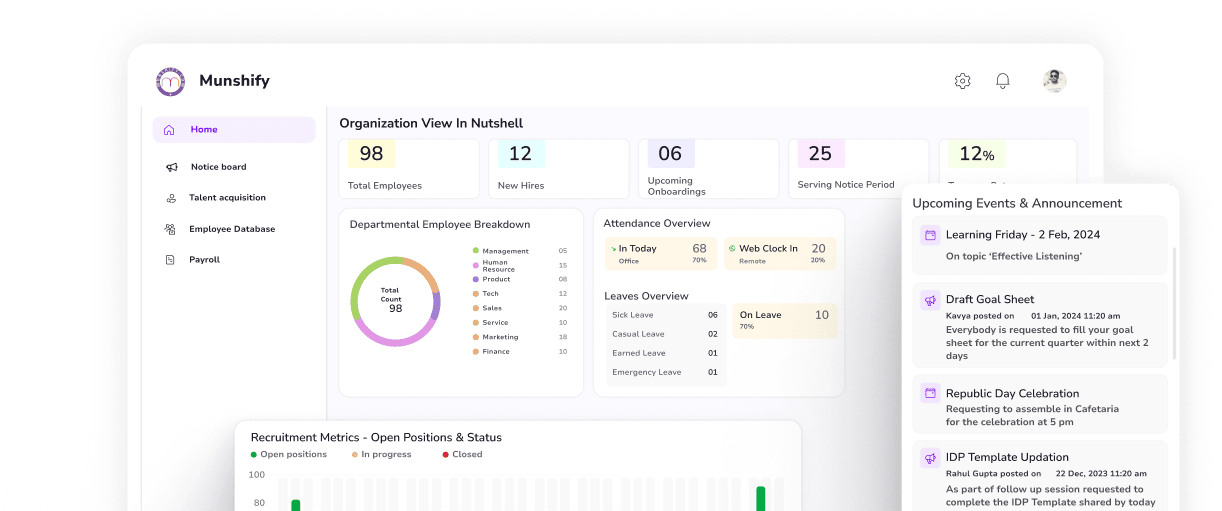The height and width of the screenshot is (511, 1222).
Task: Click the Organization View In Nutshell heading
Action: (x=431, y=123)
